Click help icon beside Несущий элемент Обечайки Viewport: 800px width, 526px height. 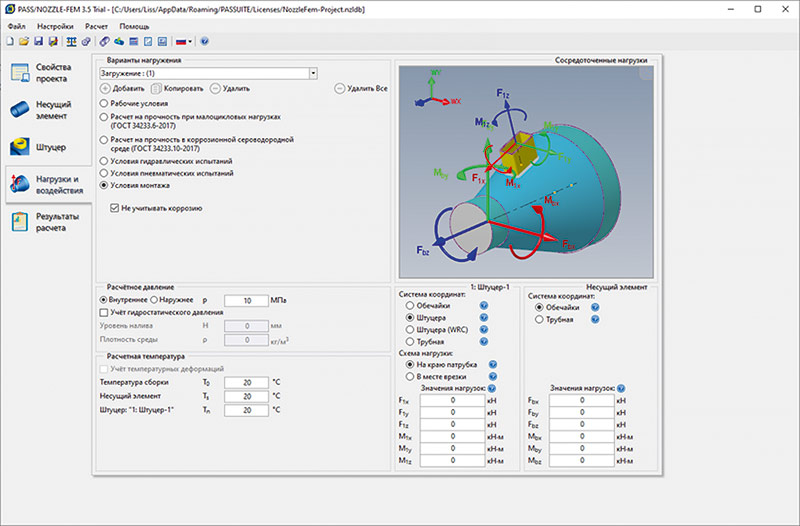pos(595,307)
